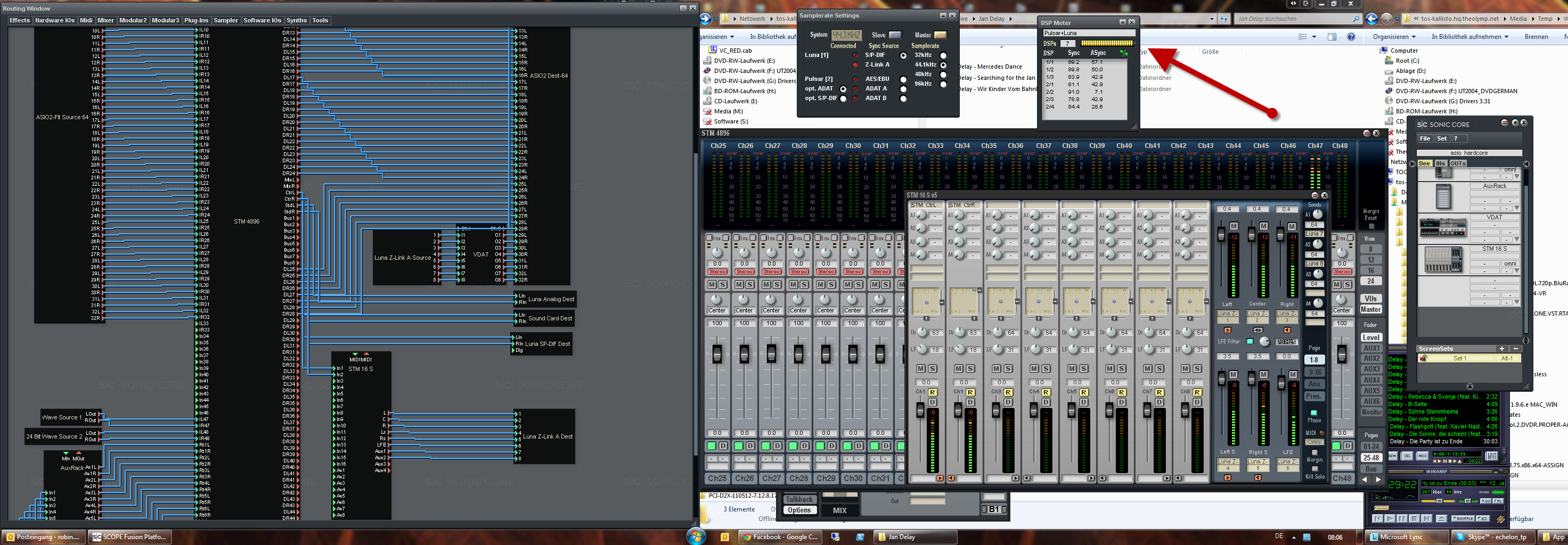The width and height of the screenshot is (1568, 545).
Task: Click Slave button in Samplerate Settings
Action: [x=895, y=35]
